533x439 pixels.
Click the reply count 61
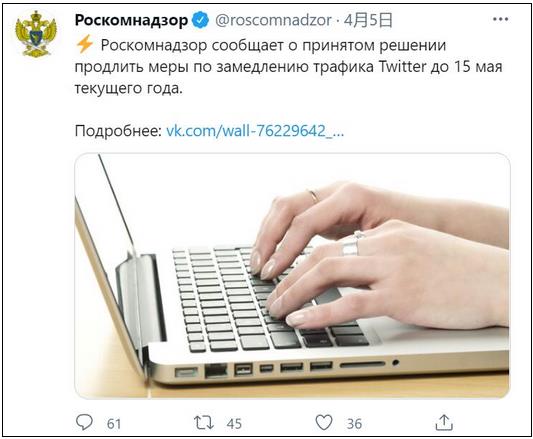point(114,424)
